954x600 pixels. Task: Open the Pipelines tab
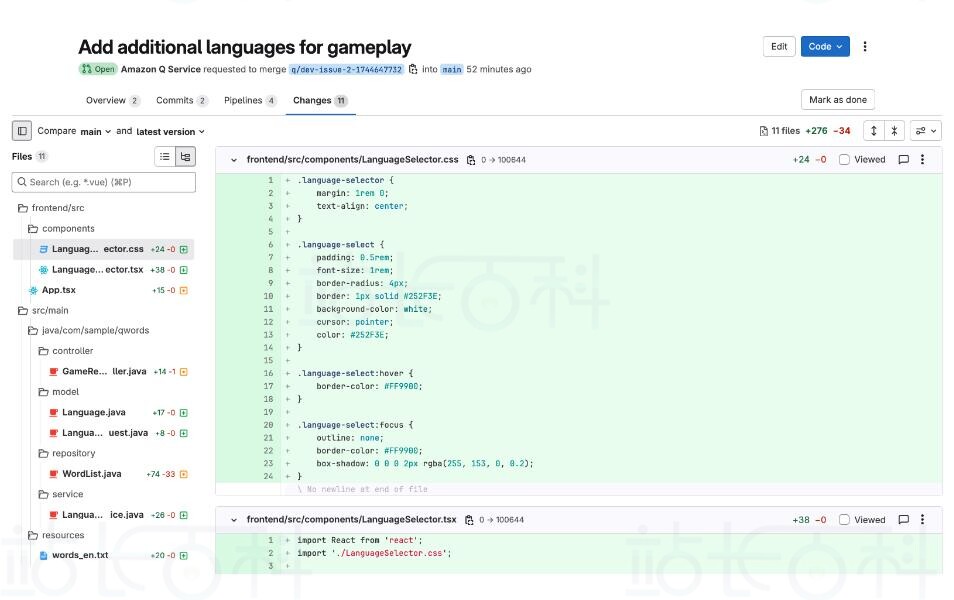249,100
